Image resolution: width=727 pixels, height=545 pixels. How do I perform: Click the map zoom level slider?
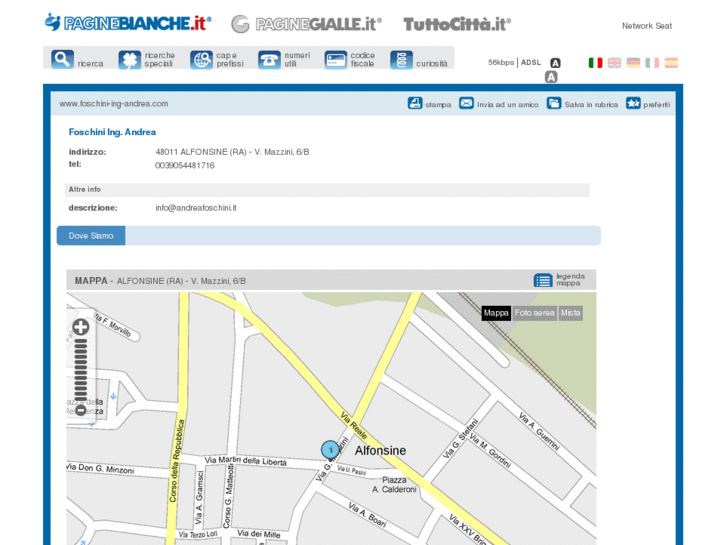pyautogui.click(x=81, y=370)
